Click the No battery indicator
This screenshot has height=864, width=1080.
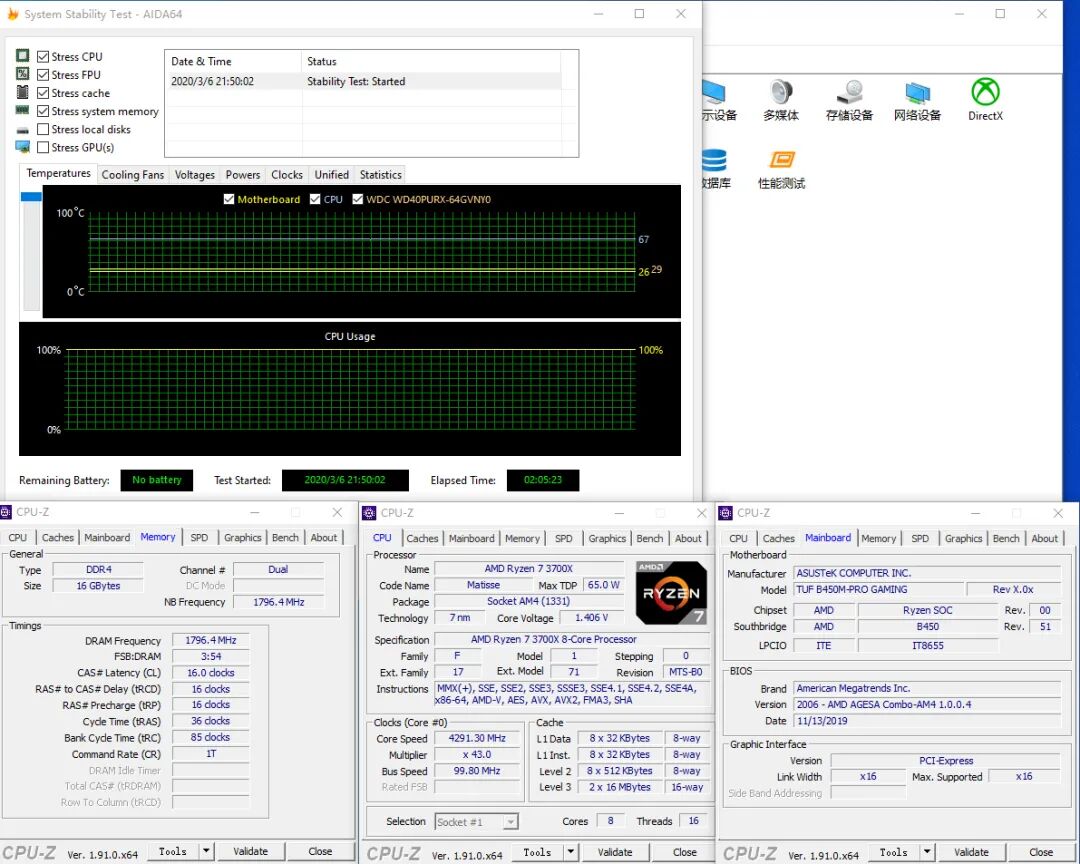click(x=157, y=480)
